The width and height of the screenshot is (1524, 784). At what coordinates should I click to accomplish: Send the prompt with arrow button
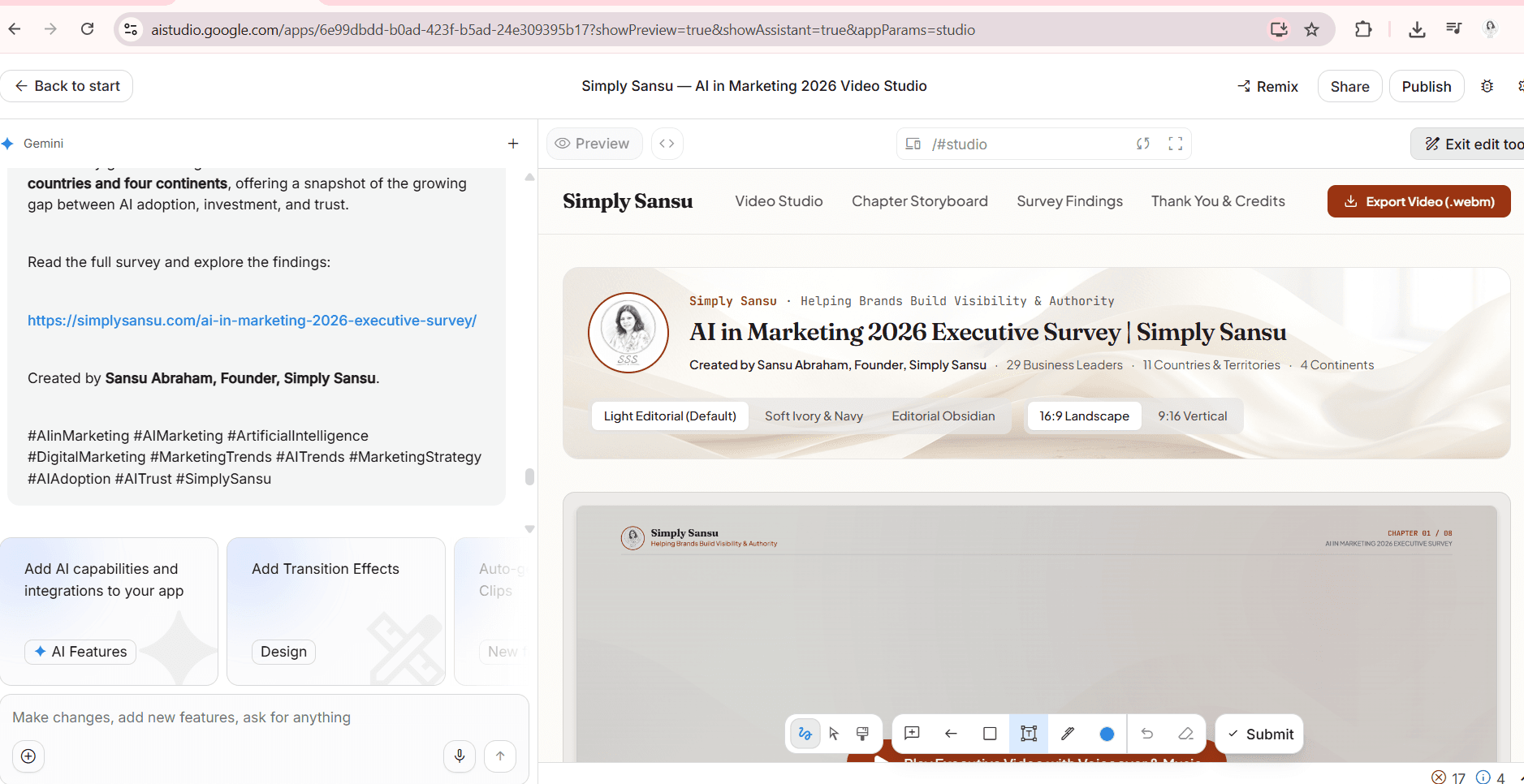[500, 756]
